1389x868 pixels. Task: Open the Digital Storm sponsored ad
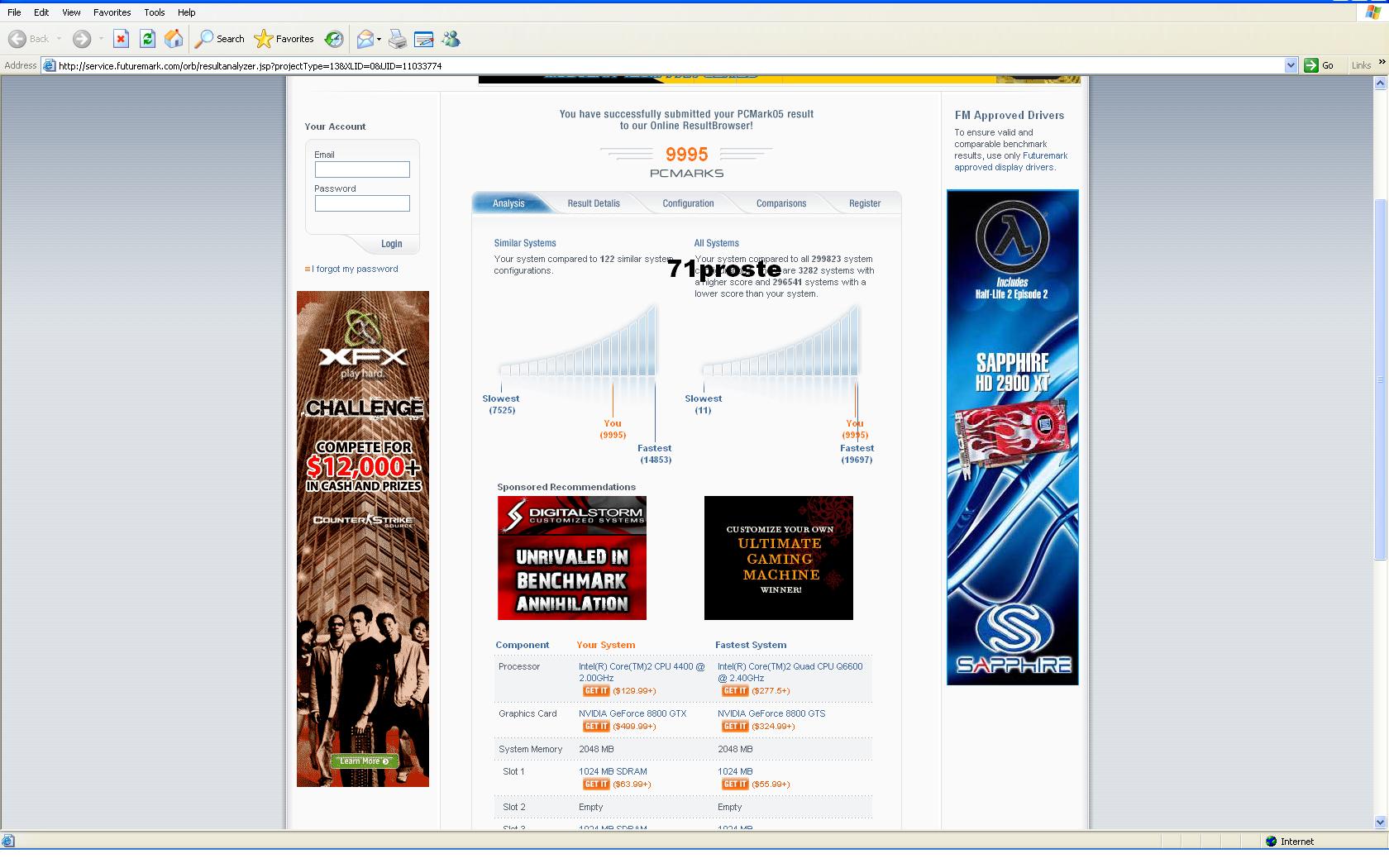click(x=572, y=558)
